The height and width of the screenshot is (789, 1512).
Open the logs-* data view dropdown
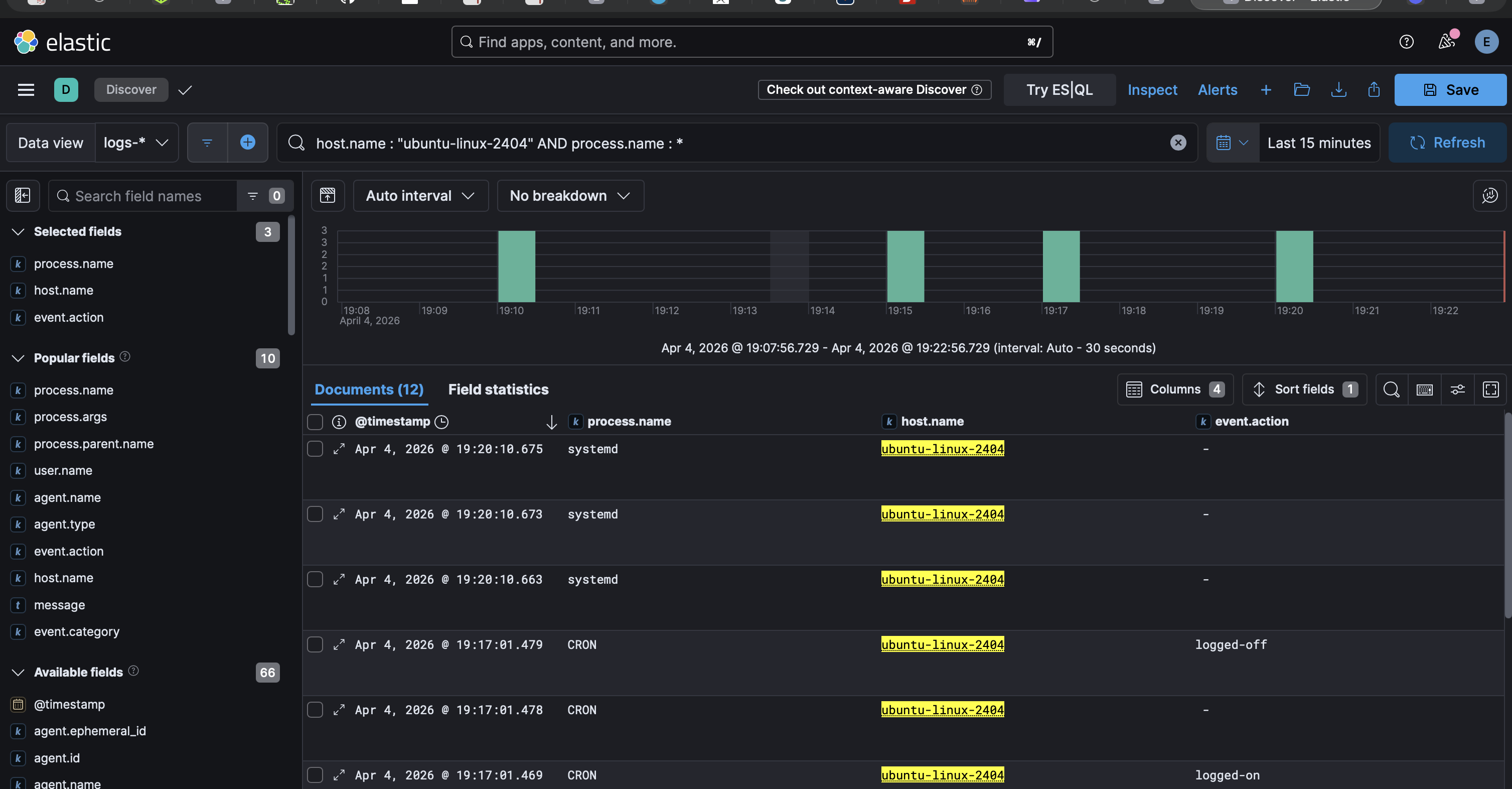136,143
